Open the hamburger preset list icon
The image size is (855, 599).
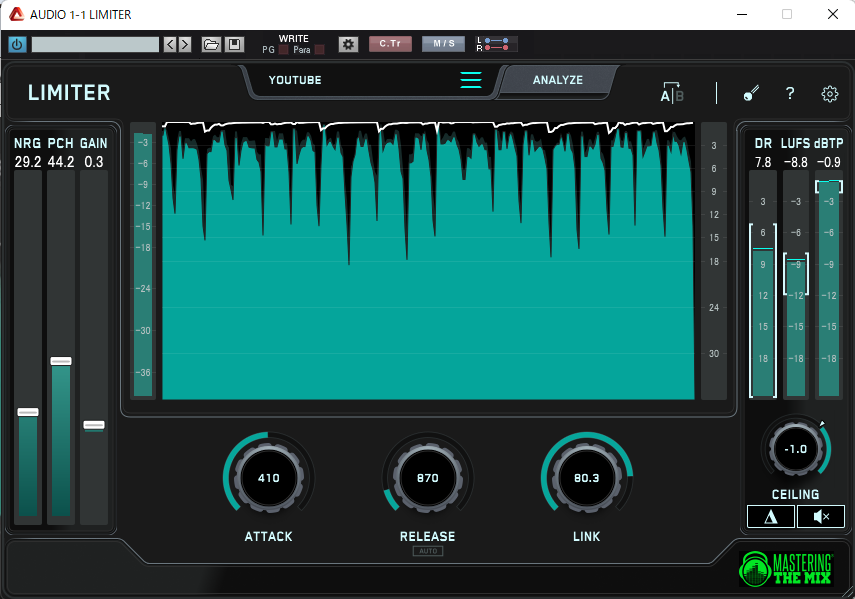pyautogui.click(x=471, y=80)
